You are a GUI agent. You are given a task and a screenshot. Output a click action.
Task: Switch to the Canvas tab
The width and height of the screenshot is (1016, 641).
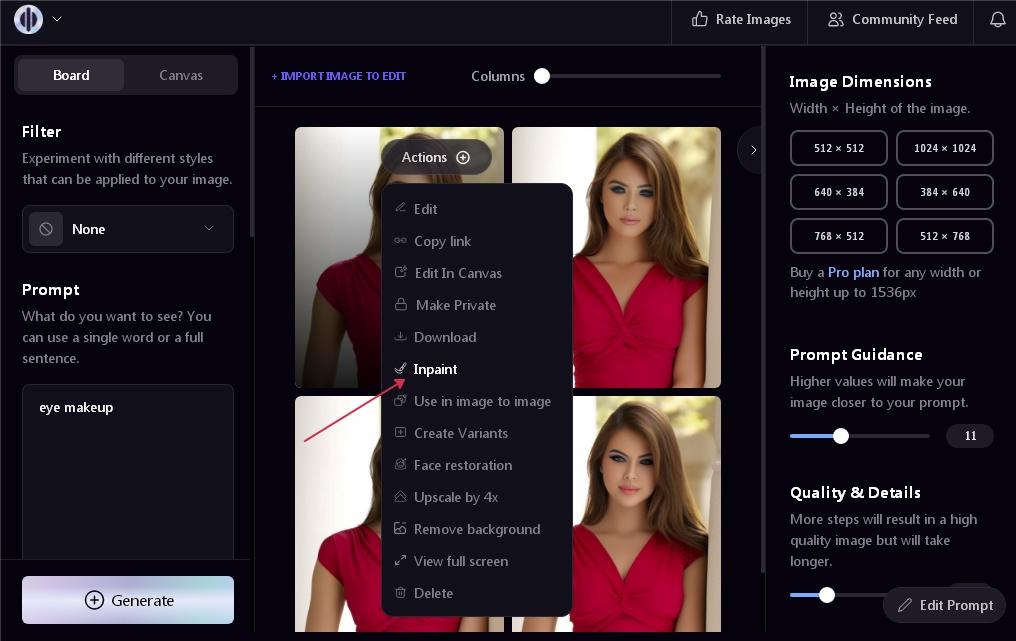(x=181, y=75)
